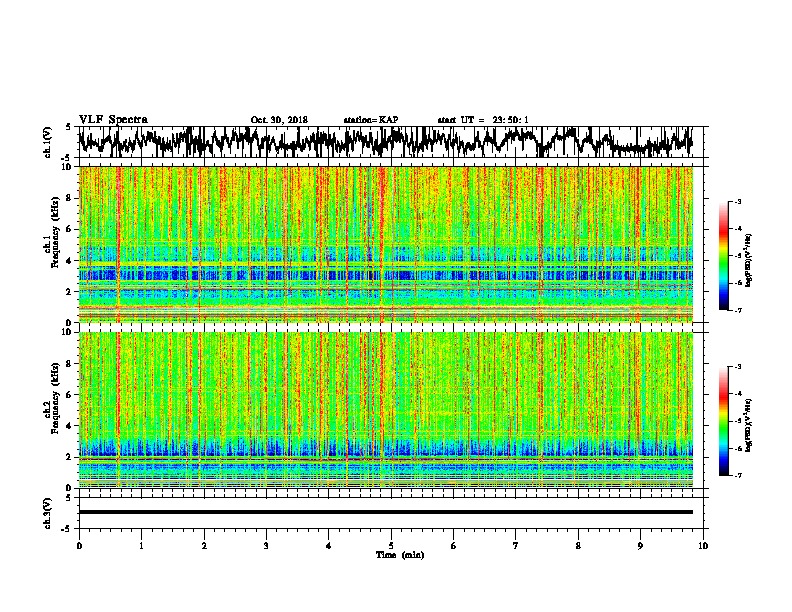This screenshot has width=792, height=612.
Task: Click the log(PSD) label beside ch.2 colorbar
Action: click(749, 424)
